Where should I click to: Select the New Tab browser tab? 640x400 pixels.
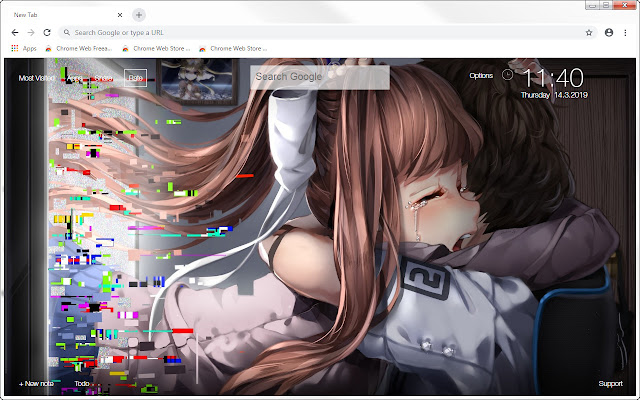(x=67, y=15)
